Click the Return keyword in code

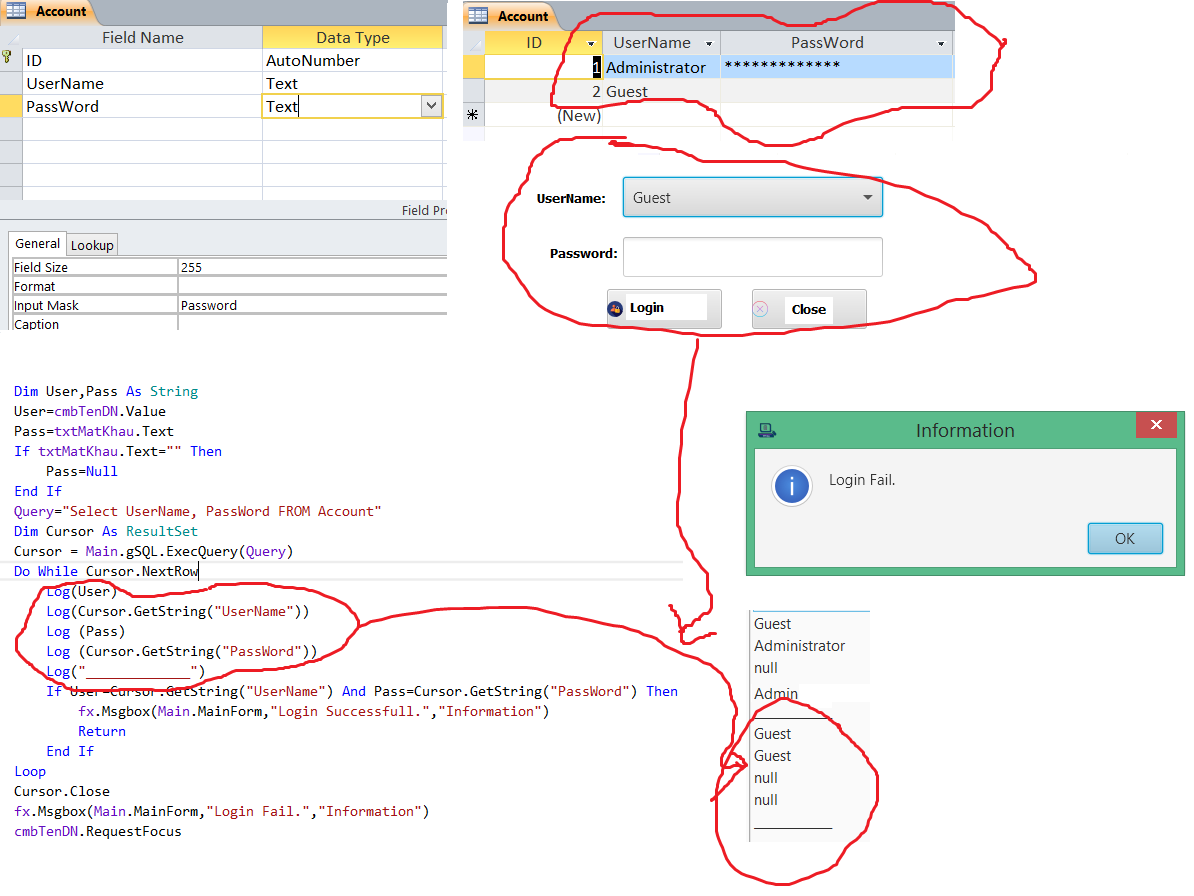click(x=102, y=731)
